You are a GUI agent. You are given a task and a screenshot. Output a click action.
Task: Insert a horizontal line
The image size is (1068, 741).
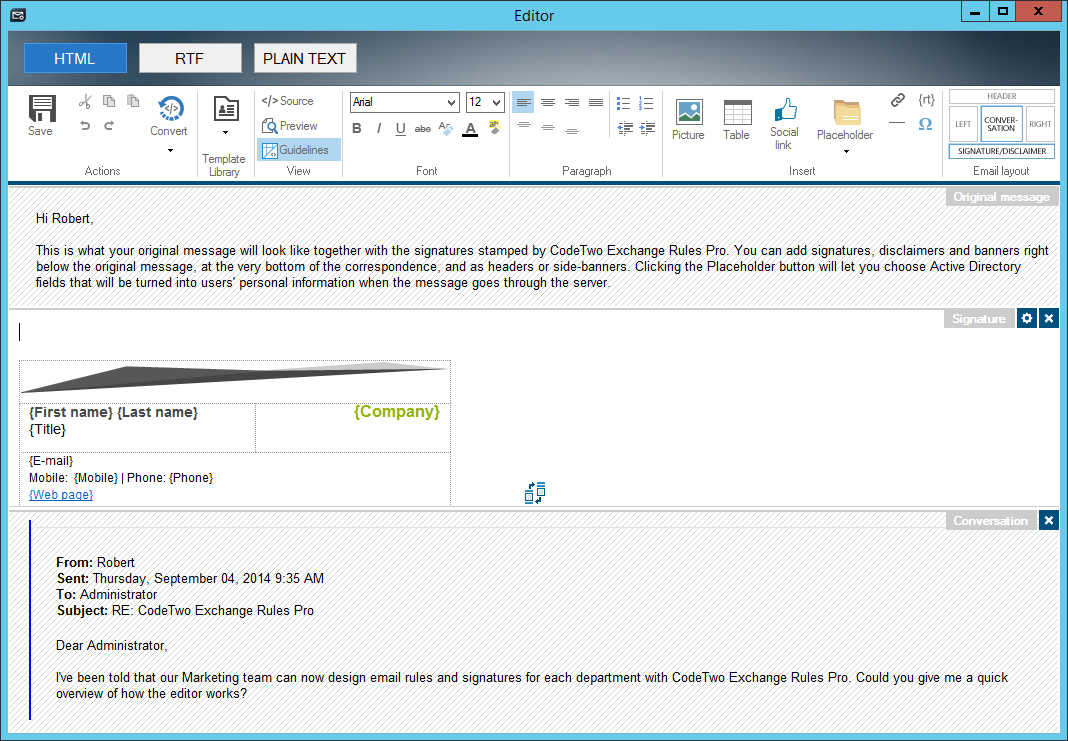point(897,123)
